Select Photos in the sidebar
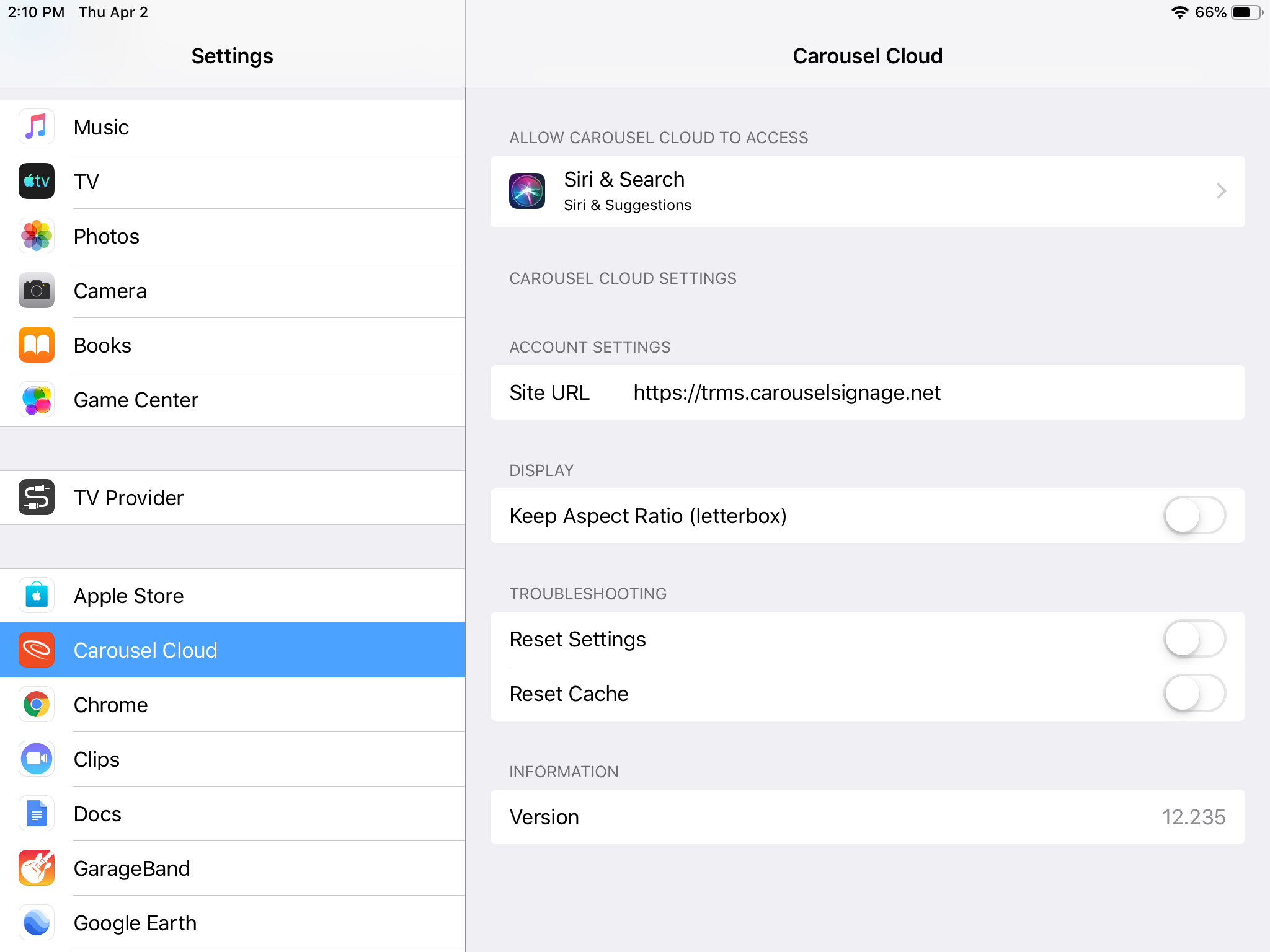1270x952 pixels. (x=233, y=236)
